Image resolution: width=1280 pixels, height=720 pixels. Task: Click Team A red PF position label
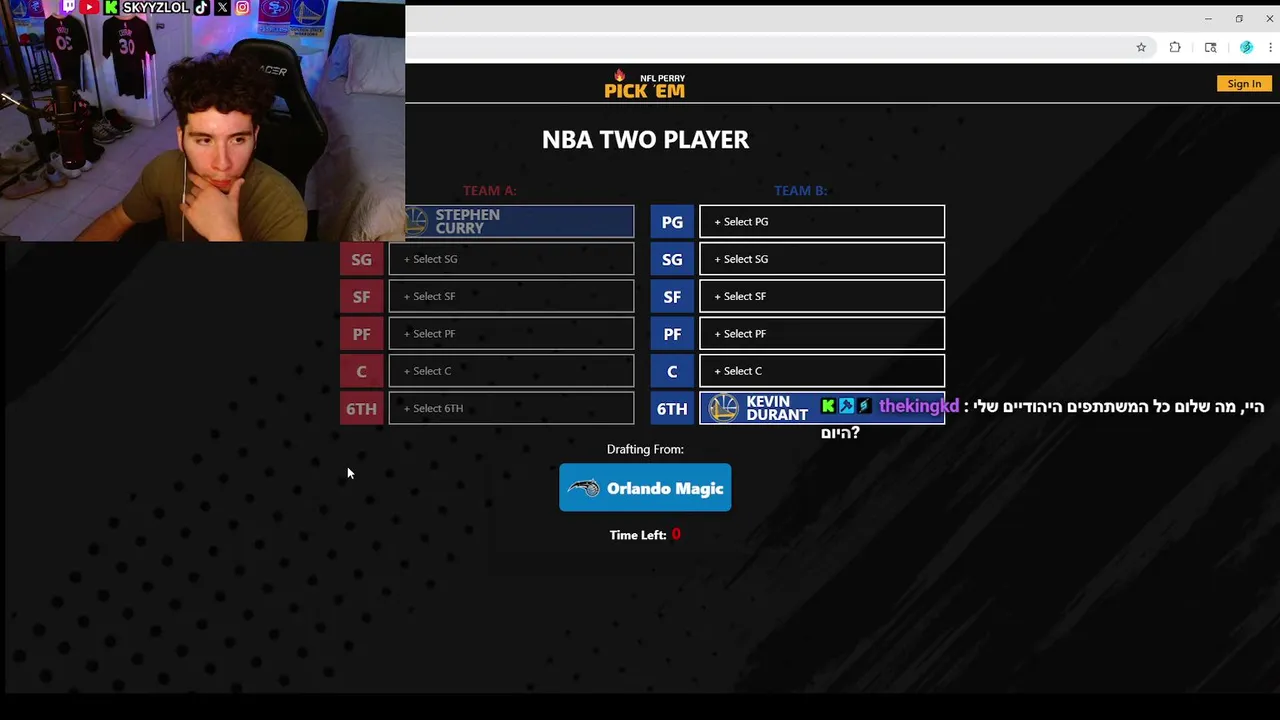(361, 334)
